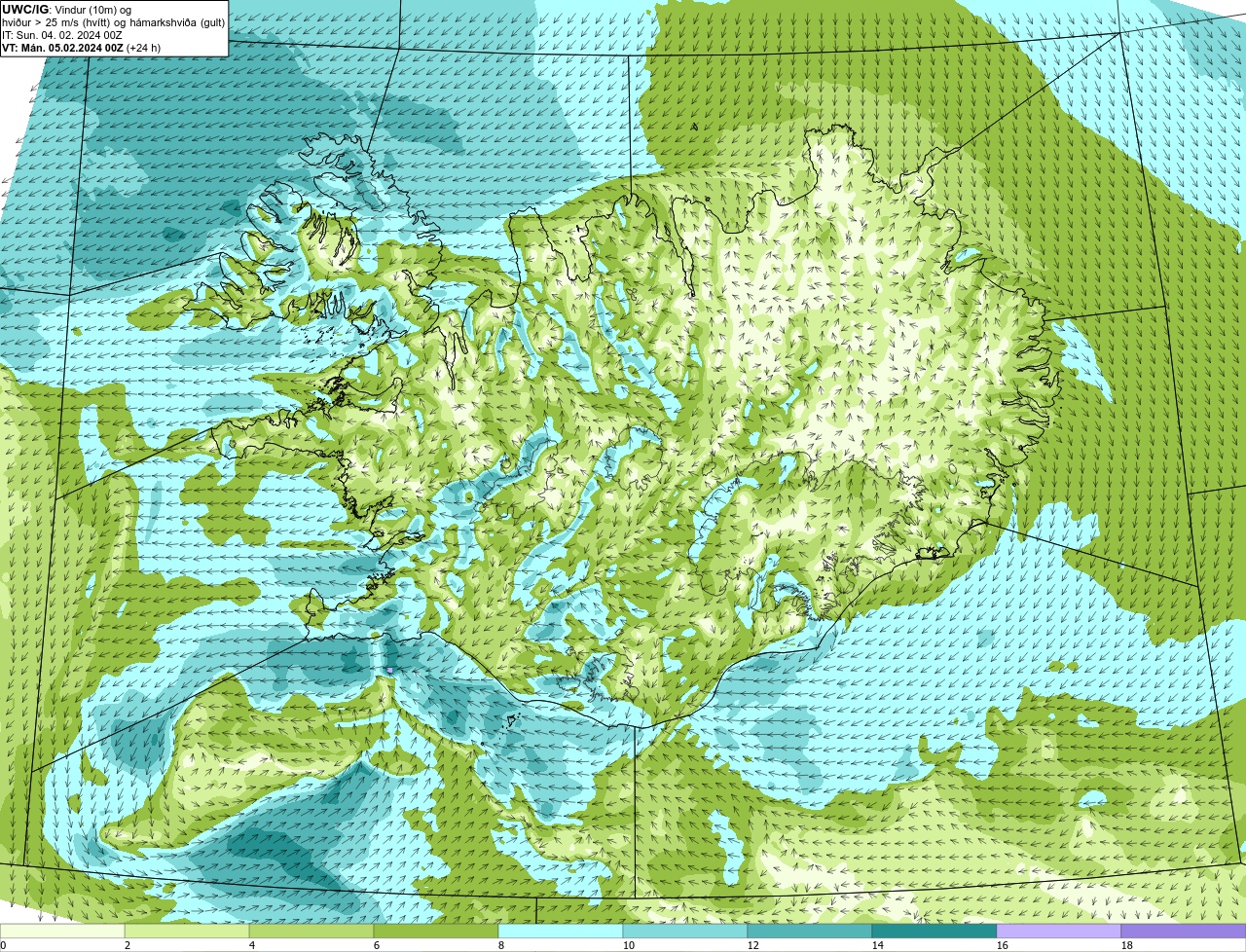The height and width of the screenshot is (952, 1246).
Task: Click the legend scale label '16'
Action: (x=1002, y=945)
